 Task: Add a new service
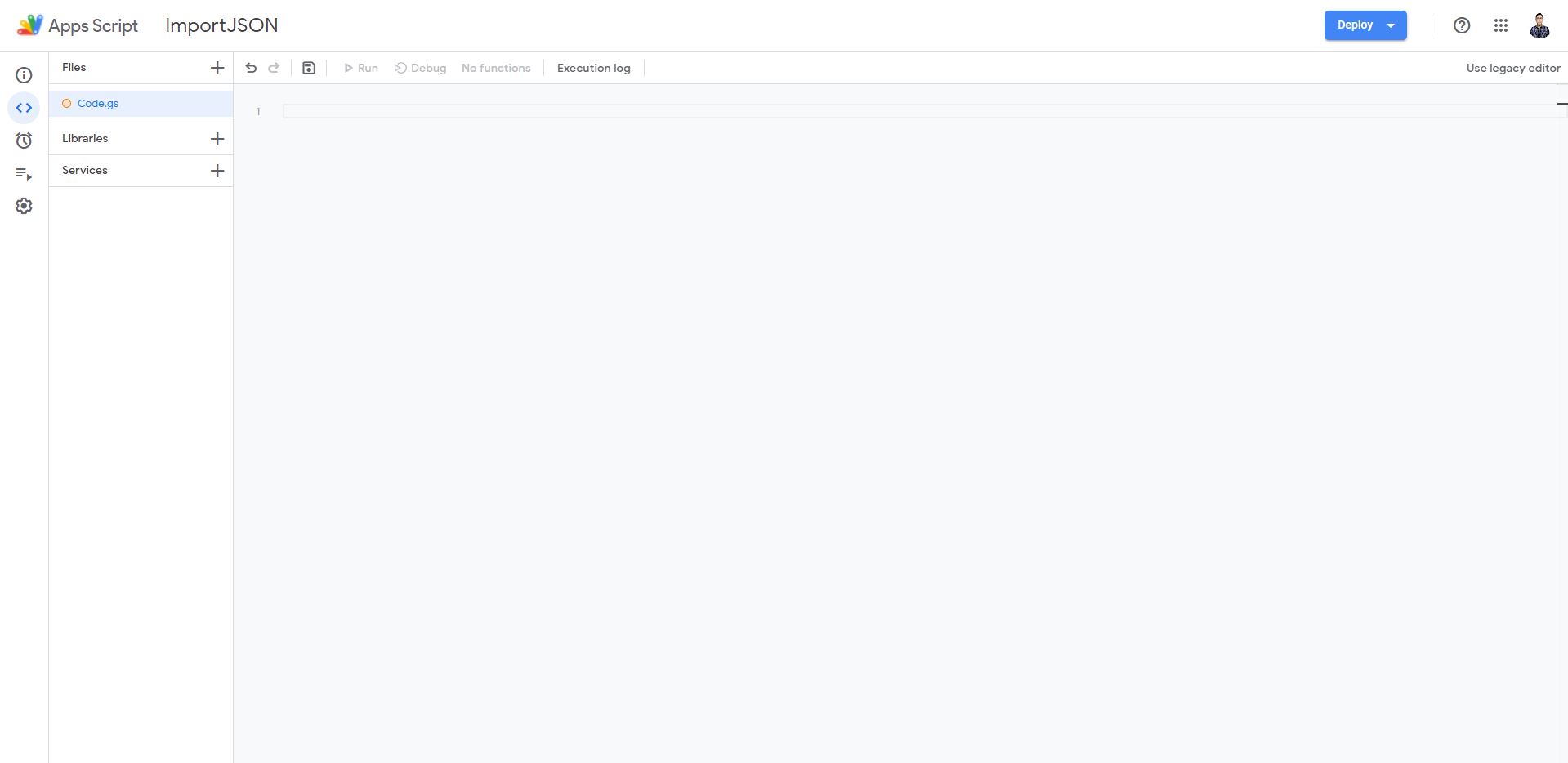point(217,171)
